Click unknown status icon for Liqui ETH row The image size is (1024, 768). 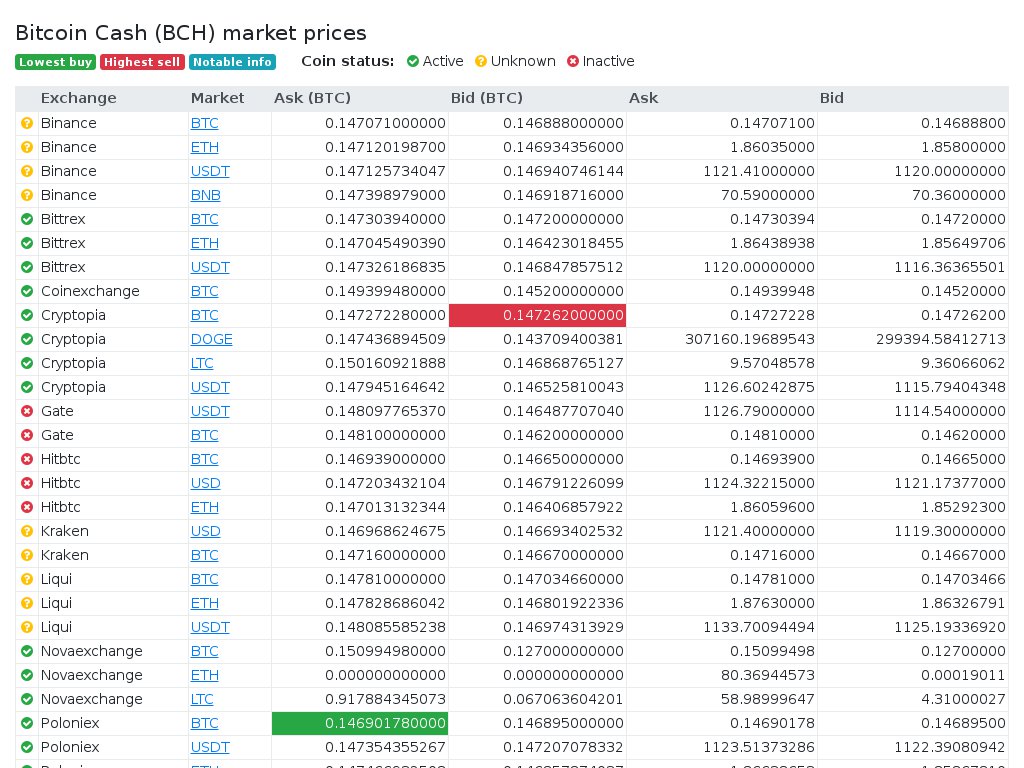[x=27, y=603]
